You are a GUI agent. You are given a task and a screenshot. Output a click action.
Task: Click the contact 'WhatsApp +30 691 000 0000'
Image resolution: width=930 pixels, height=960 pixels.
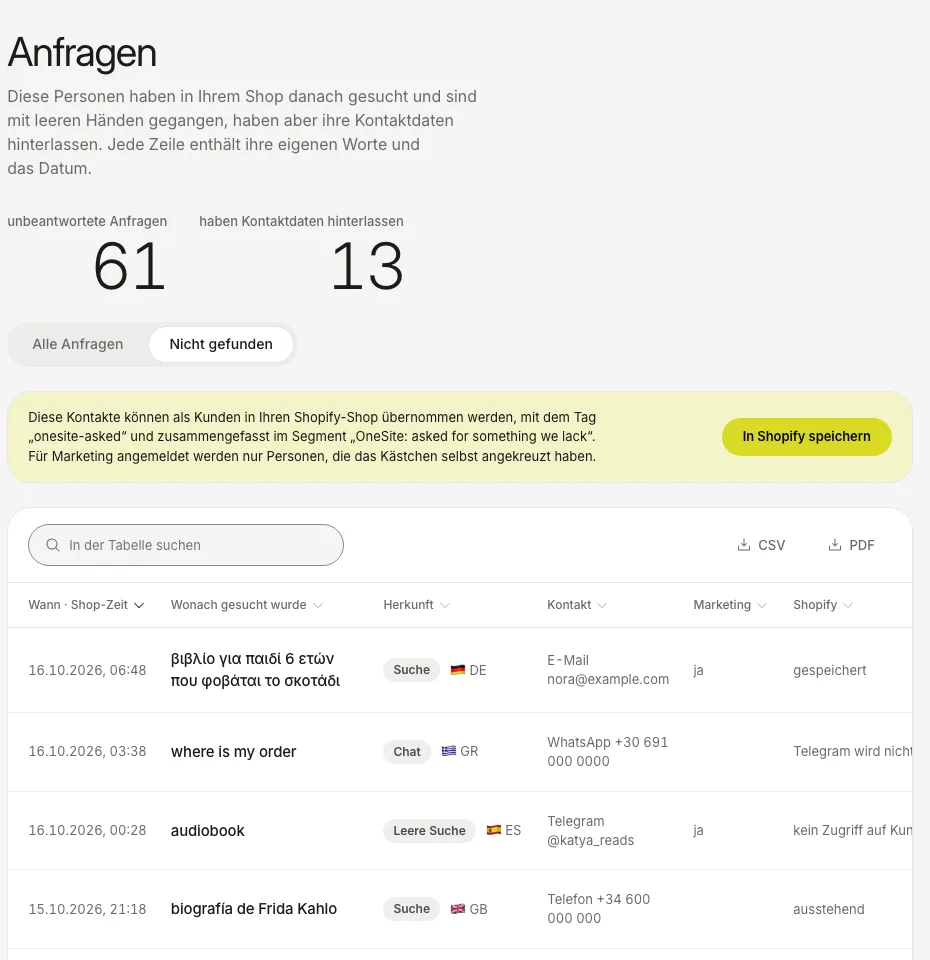[x=607, y=752]
